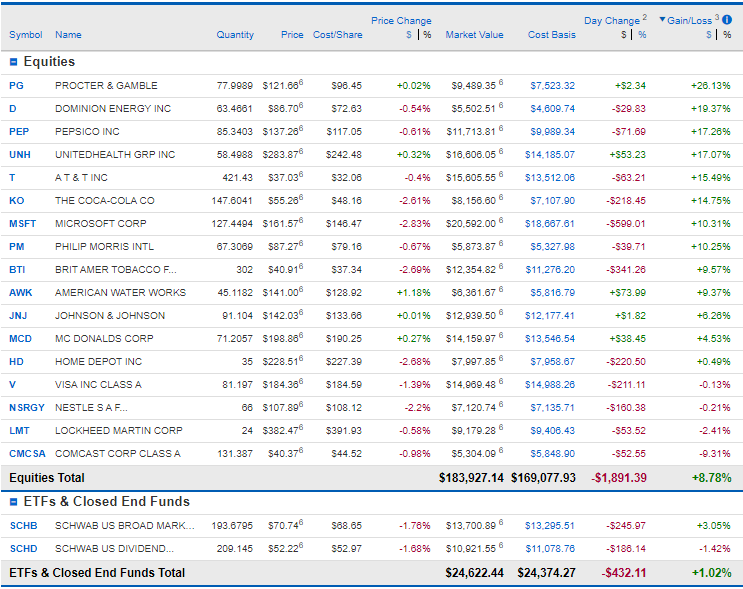Open the SCHB symbol link
743x589 pixels.
(x=24, y=526)
